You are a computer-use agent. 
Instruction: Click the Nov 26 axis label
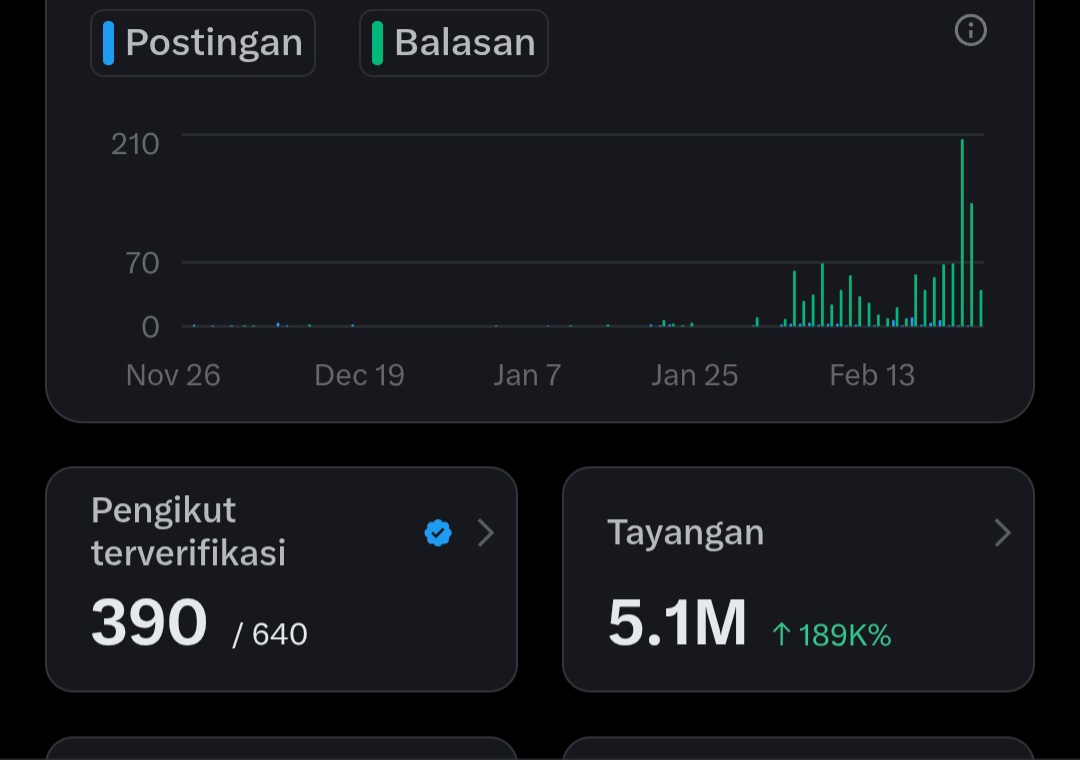click(173, 376)
